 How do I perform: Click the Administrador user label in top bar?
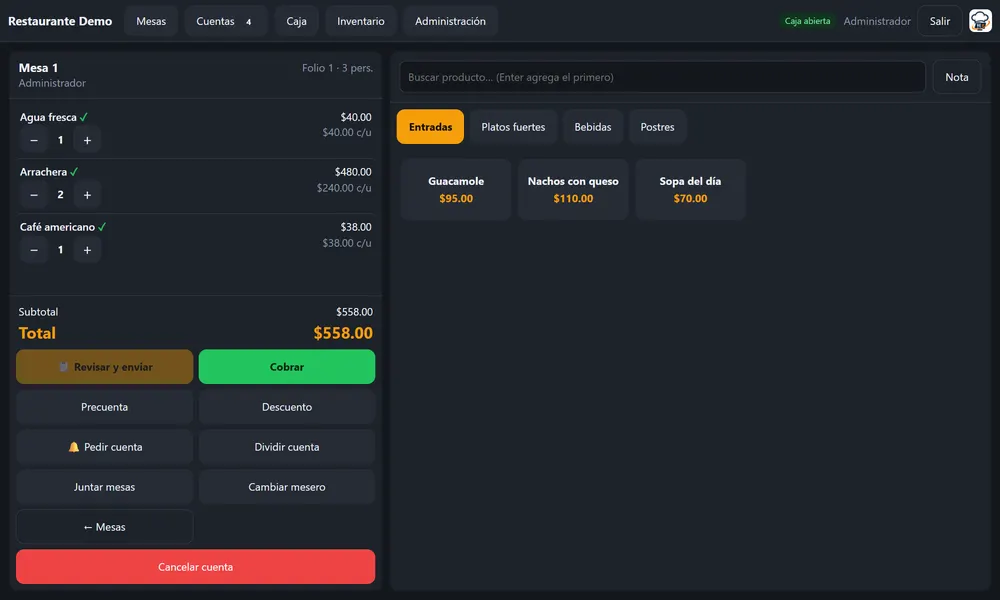click(877, 21)
